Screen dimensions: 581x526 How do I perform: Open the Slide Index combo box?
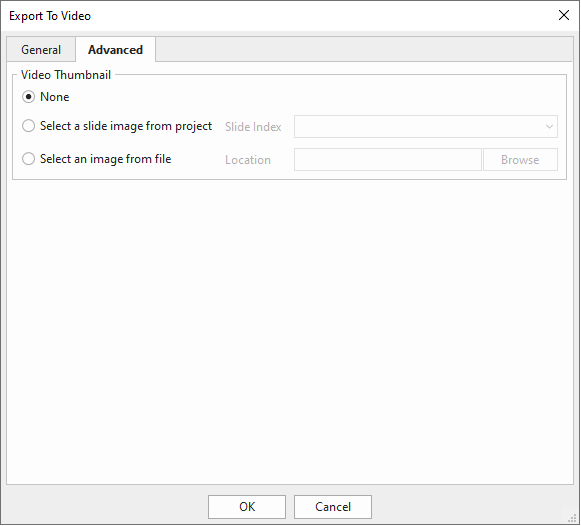[x=426, y=127]
